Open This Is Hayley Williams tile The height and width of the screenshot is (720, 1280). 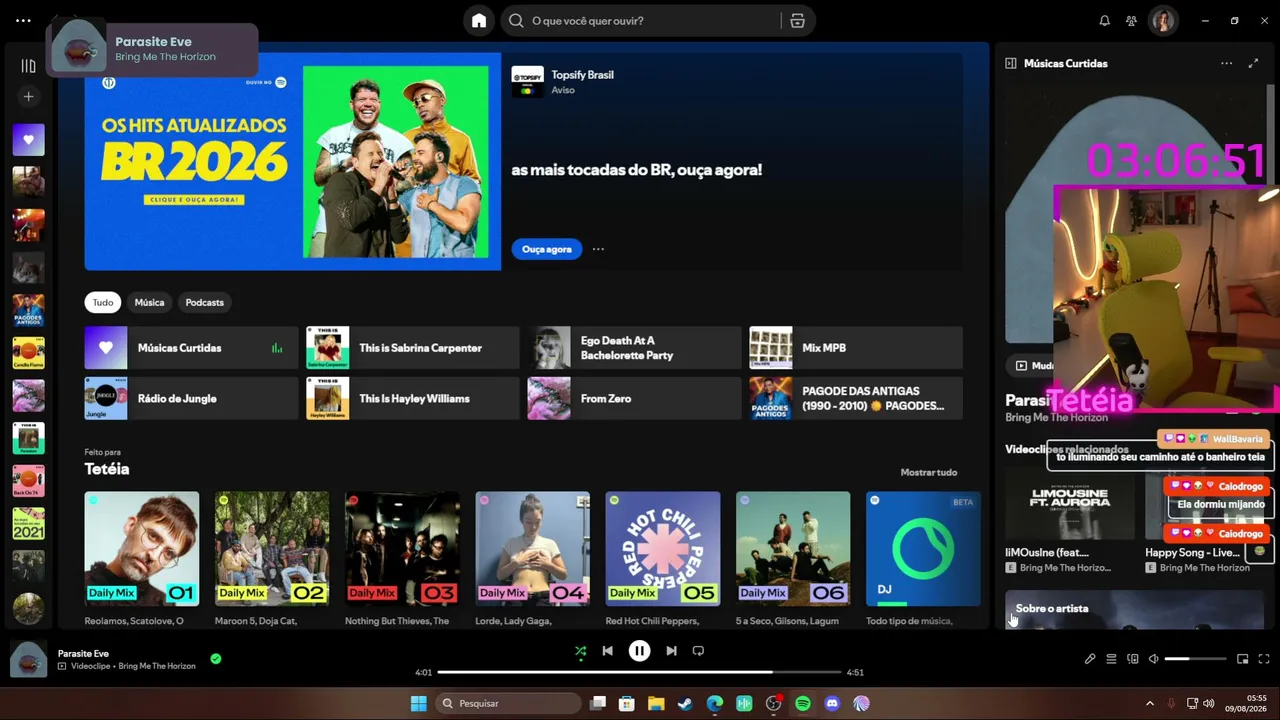[x=413, y=398]
